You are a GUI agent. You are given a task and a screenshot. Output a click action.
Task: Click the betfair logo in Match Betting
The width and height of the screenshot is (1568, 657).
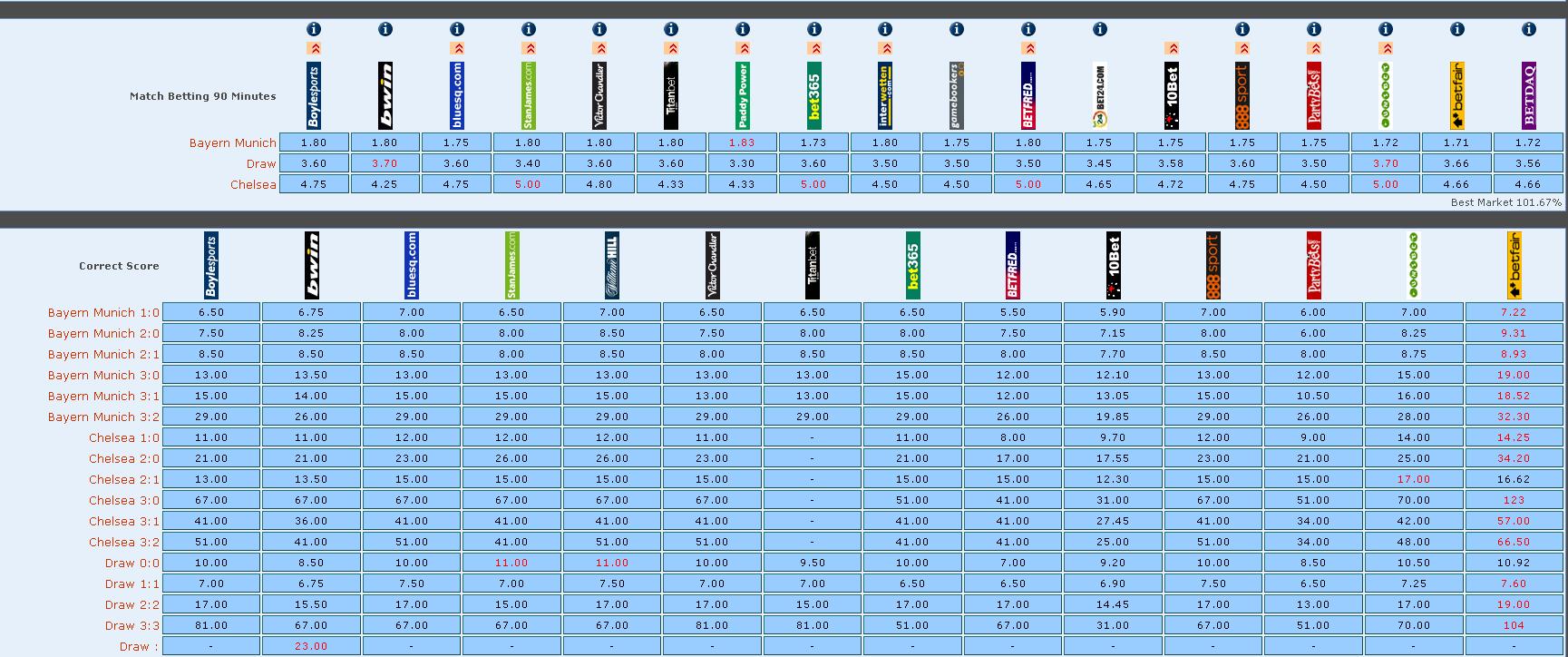[1456, 95]
